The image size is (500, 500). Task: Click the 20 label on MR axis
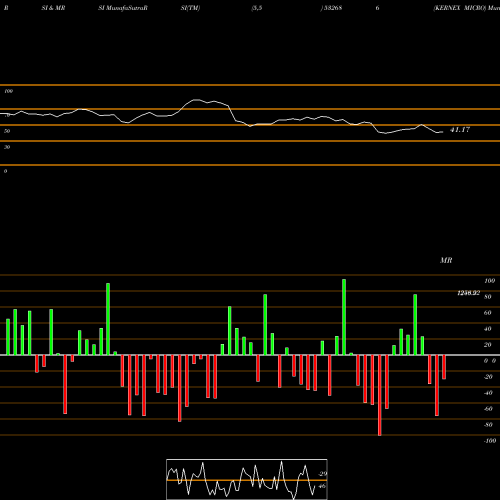pyautogui.click(x=488, y=345)
